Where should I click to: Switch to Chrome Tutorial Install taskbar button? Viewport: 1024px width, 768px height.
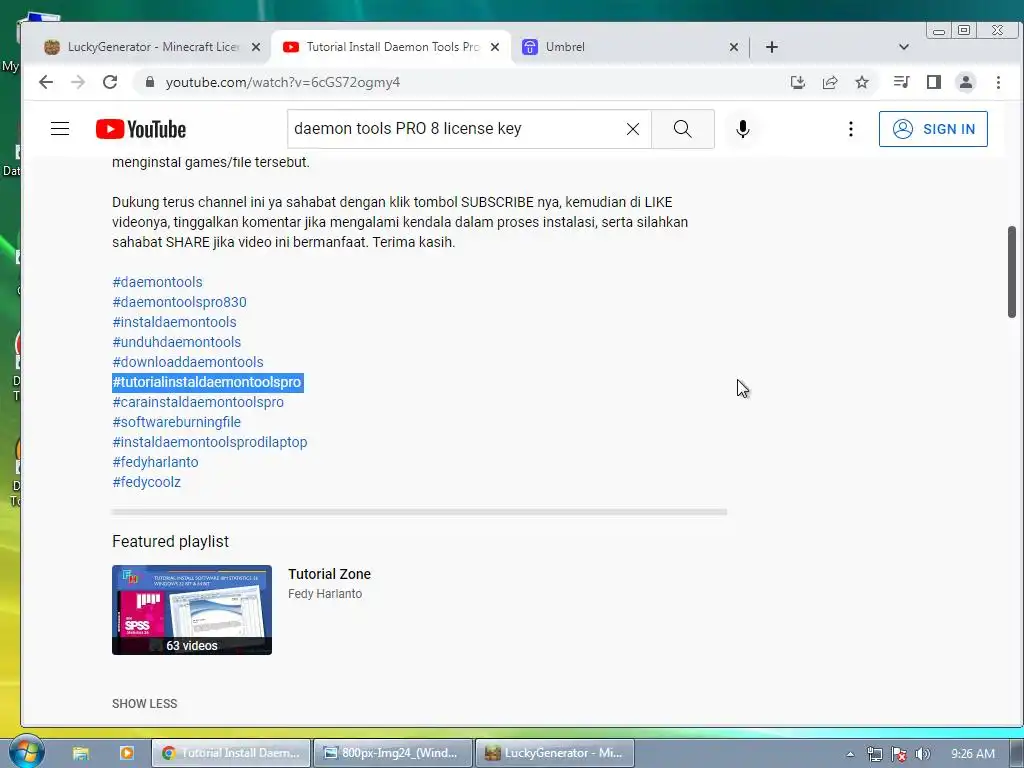point(231,753)
